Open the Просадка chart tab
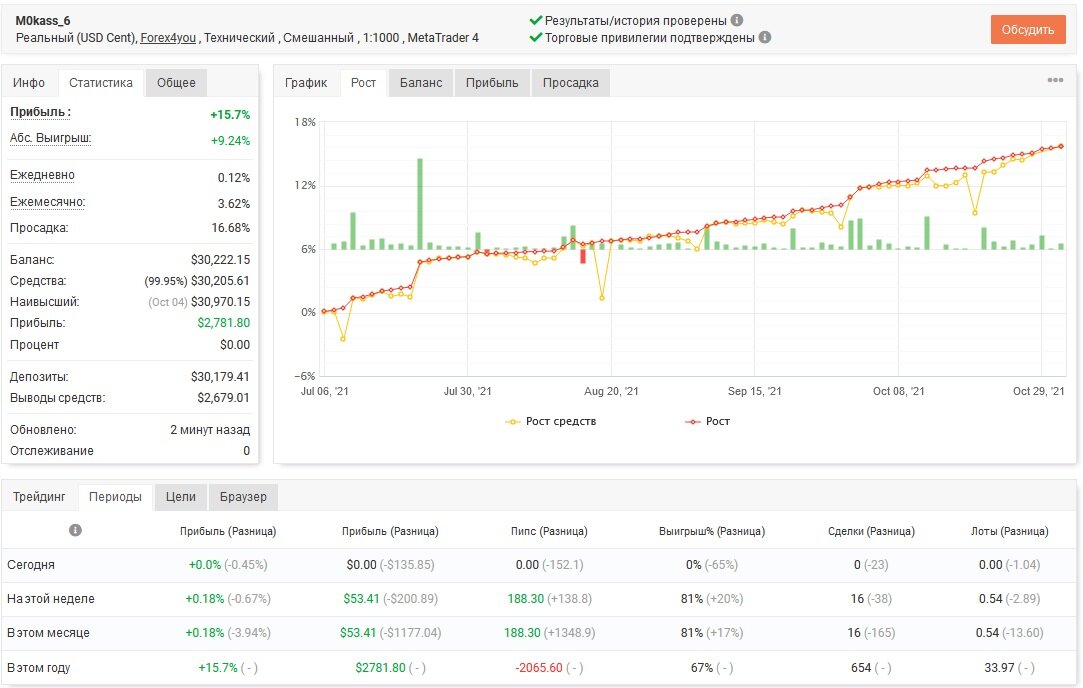 pos(571,83)
